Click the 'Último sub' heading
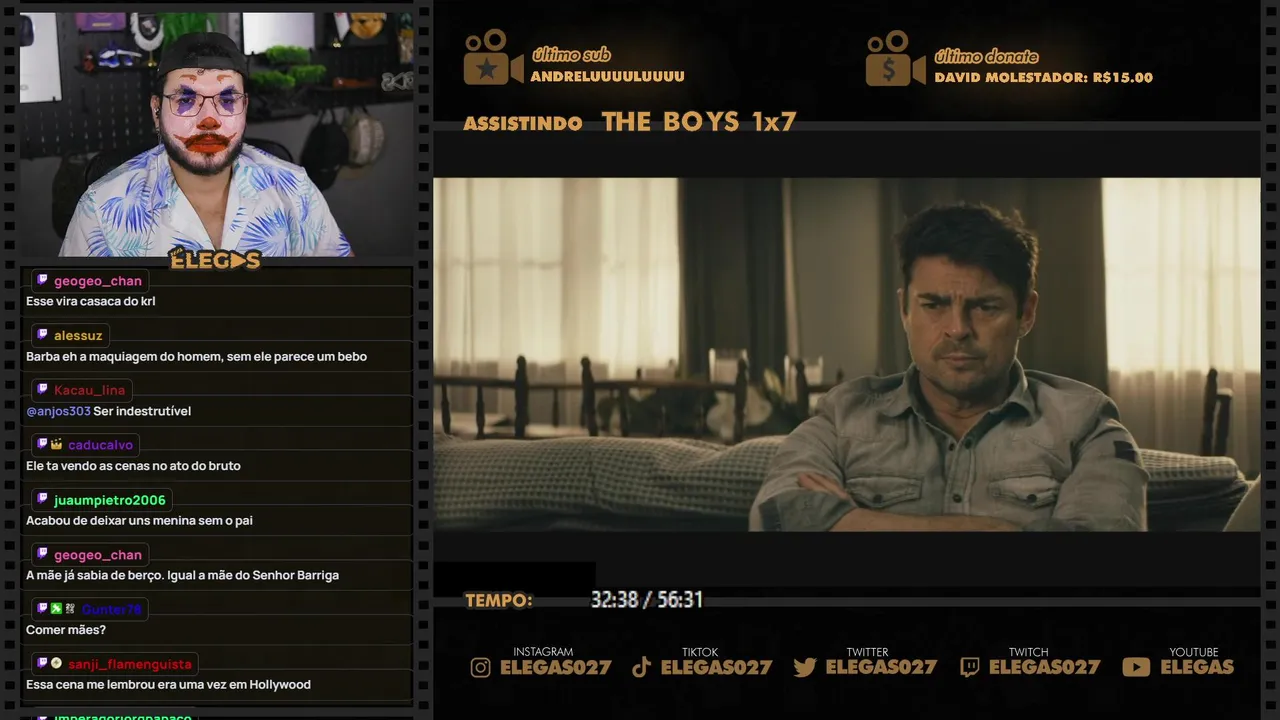Image resolution: width=1280 pixels, height=720 pixels. [571, 55]
